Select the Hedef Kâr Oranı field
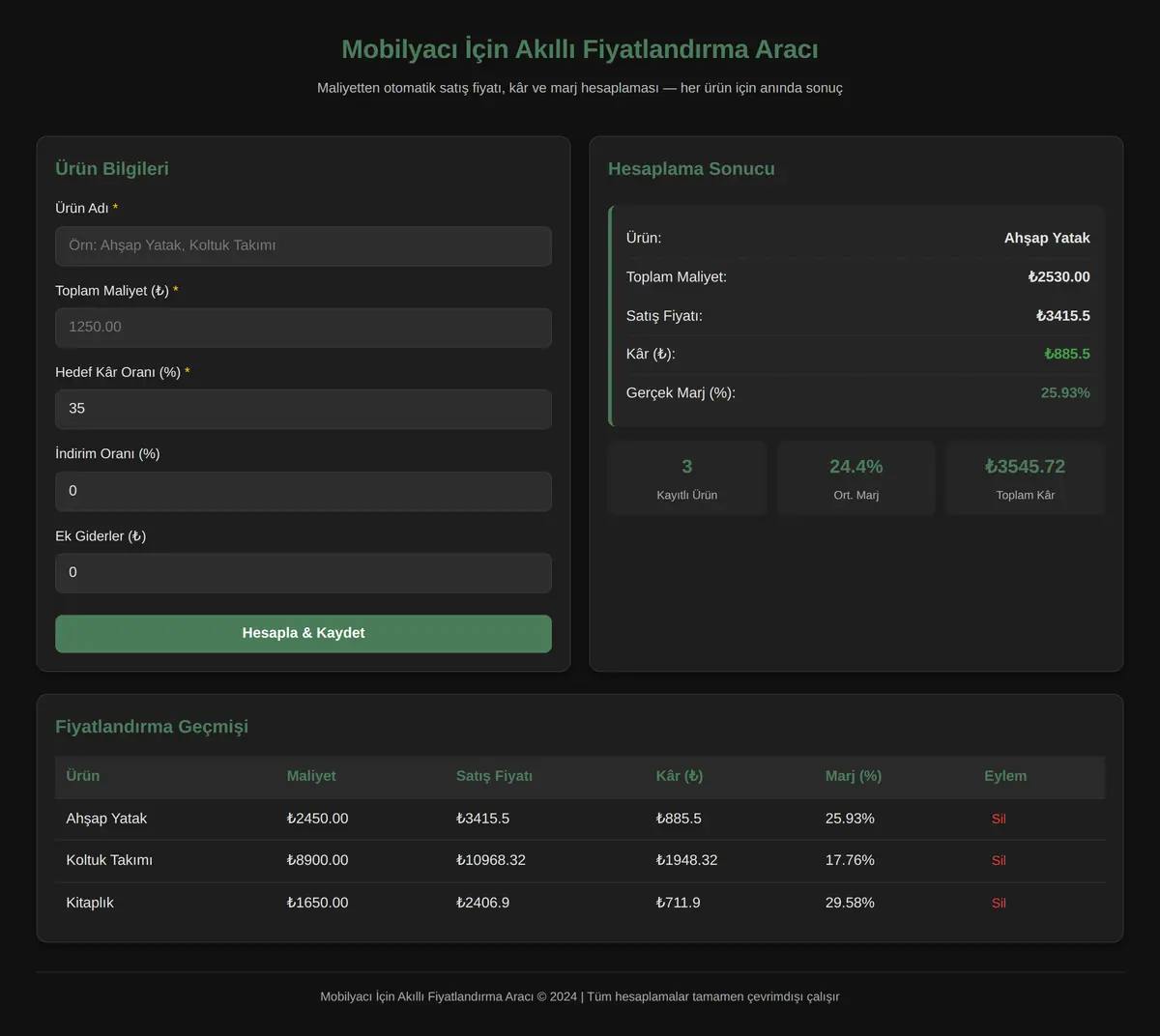1160x1036 pixels. pyautogui.click(x=304, y=409)
